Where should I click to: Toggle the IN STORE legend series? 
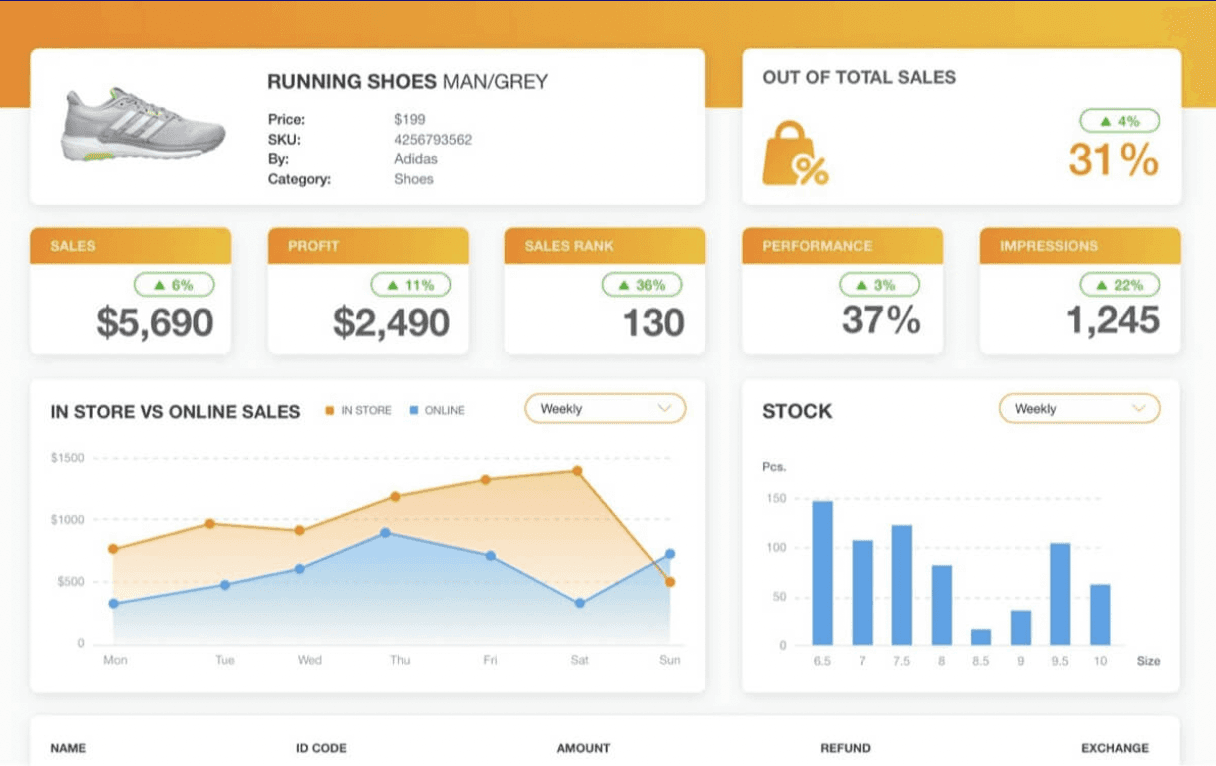358,410
